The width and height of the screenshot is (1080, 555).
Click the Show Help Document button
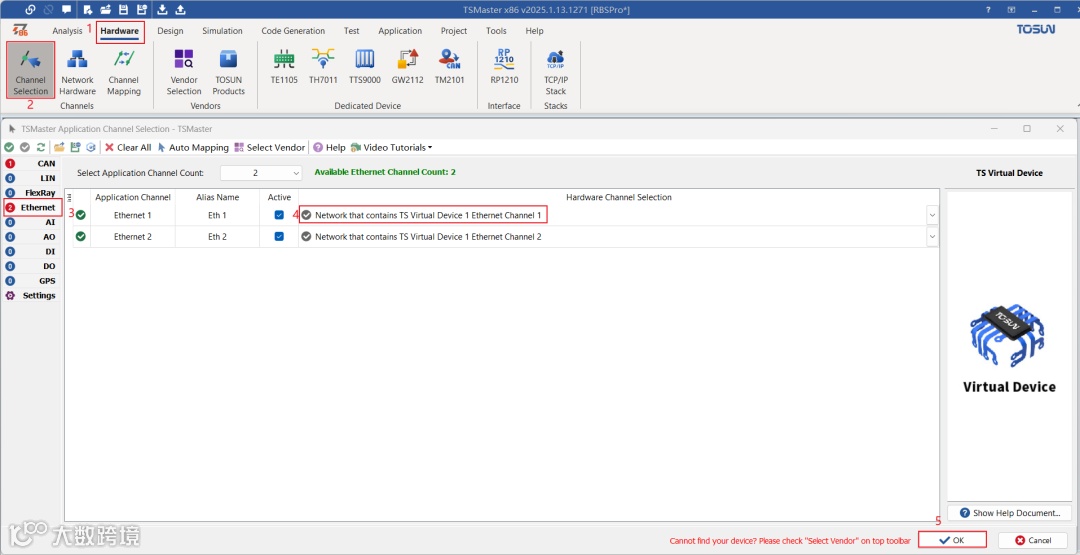coord(1009,513)
